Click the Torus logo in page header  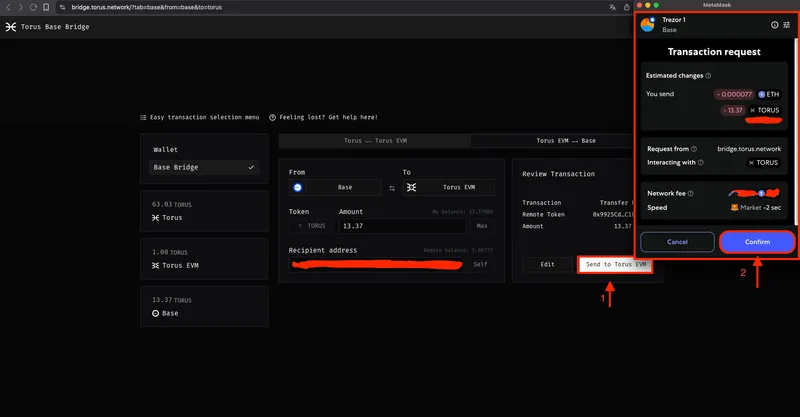click(x=11, y=27)
